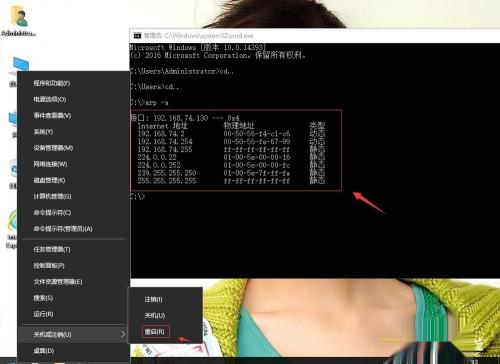Click the 192.168.74.255 address entry

point(165,149)
